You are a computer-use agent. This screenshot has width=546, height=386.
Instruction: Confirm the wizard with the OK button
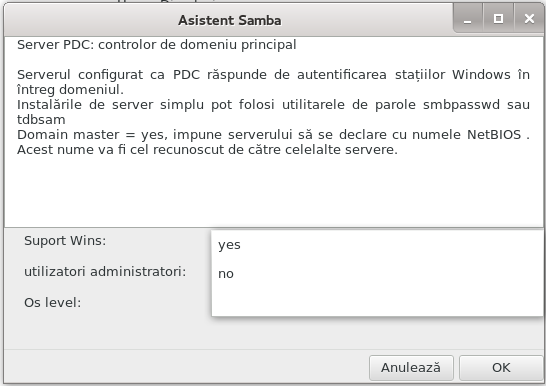coord(501,368)
